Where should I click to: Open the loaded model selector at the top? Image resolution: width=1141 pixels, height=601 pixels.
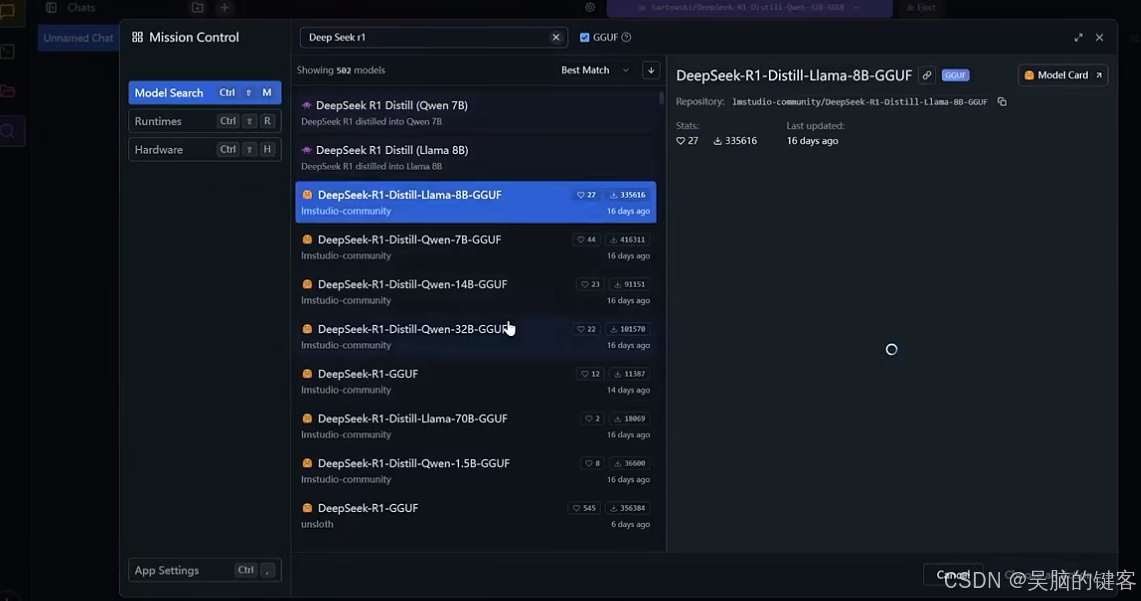[x=750, y=7]
